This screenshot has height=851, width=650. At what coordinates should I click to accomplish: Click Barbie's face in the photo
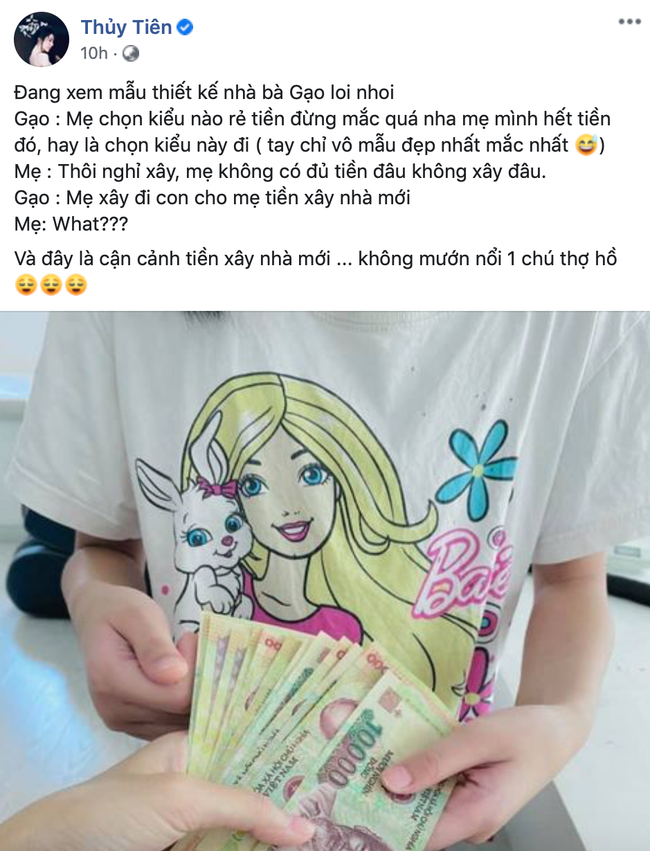pos(290,494)
